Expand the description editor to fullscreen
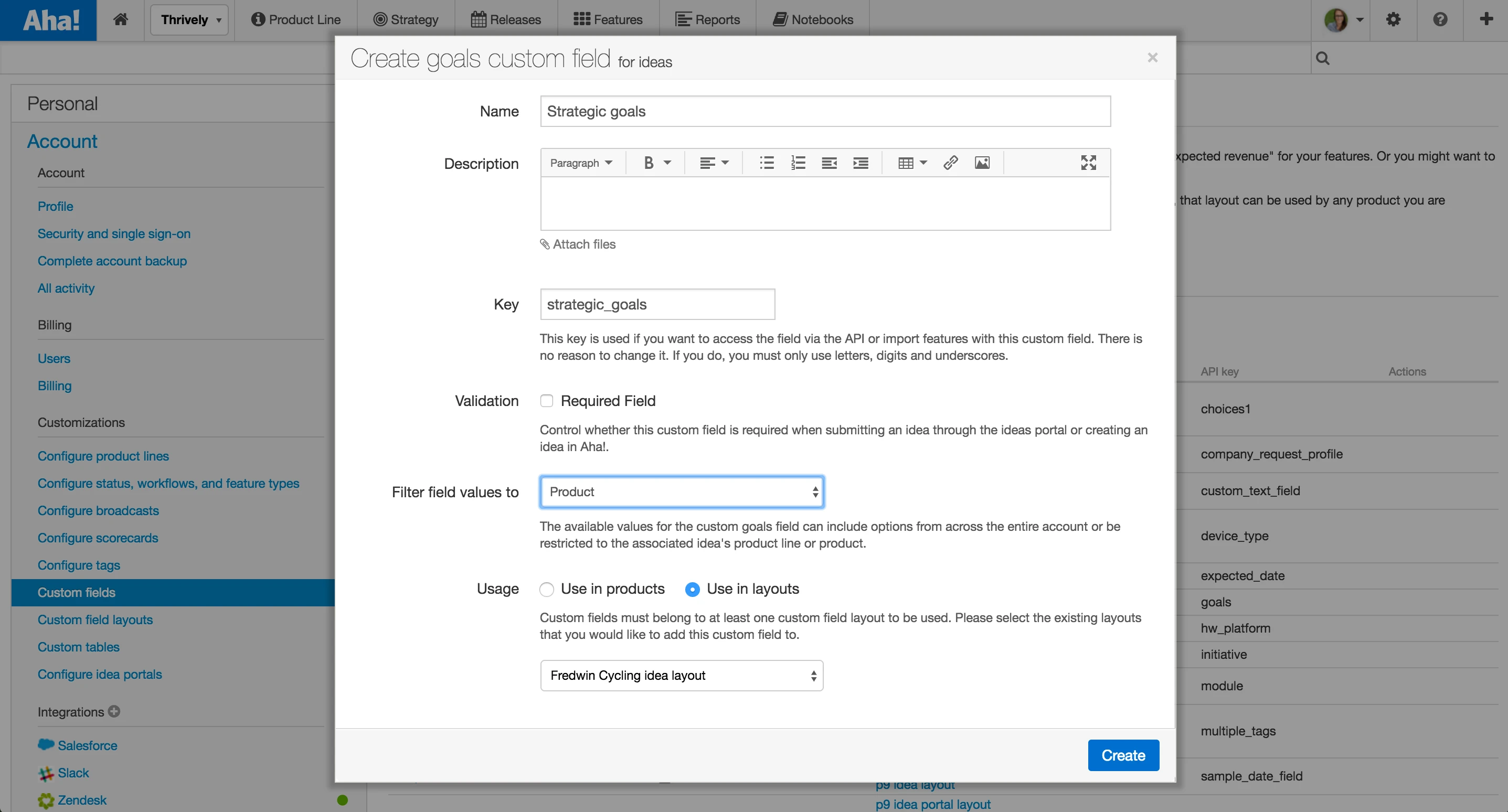 pyautogui.click(x=1088, y=163)
